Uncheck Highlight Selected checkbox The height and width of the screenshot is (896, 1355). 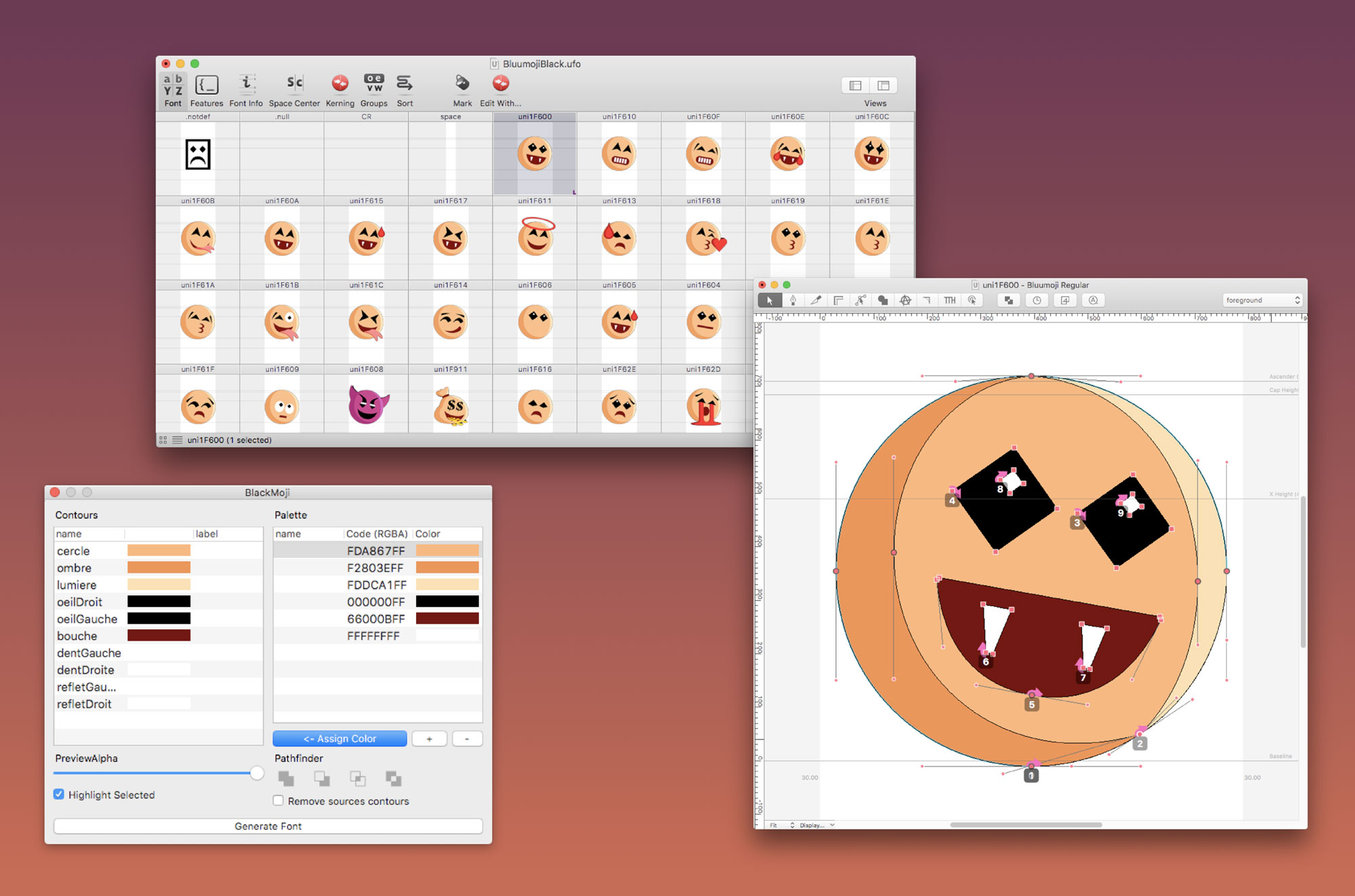59,794
